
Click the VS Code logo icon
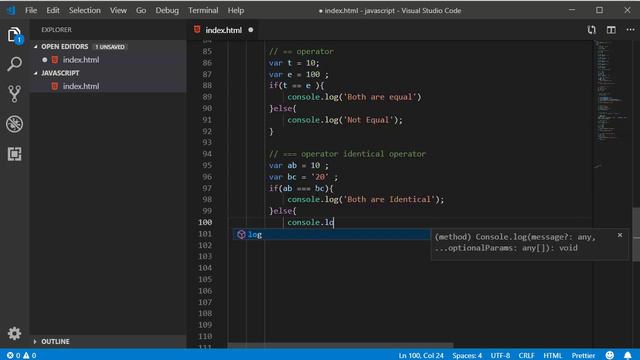coord(11,10)
